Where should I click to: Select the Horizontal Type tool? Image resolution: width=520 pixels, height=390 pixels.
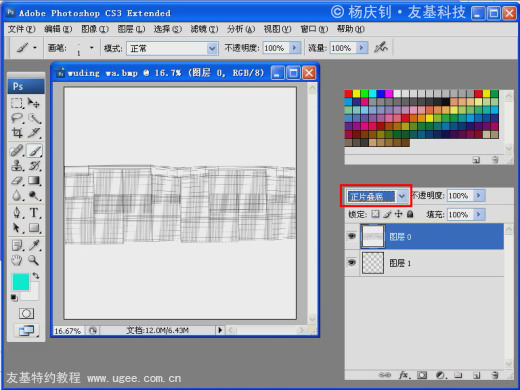[x=34, y=212]
